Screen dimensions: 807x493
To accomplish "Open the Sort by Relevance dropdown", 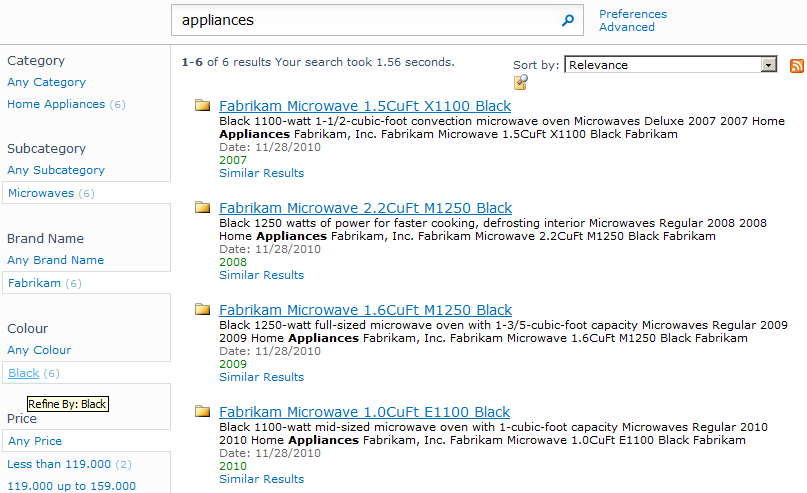I will pos(671,65).
